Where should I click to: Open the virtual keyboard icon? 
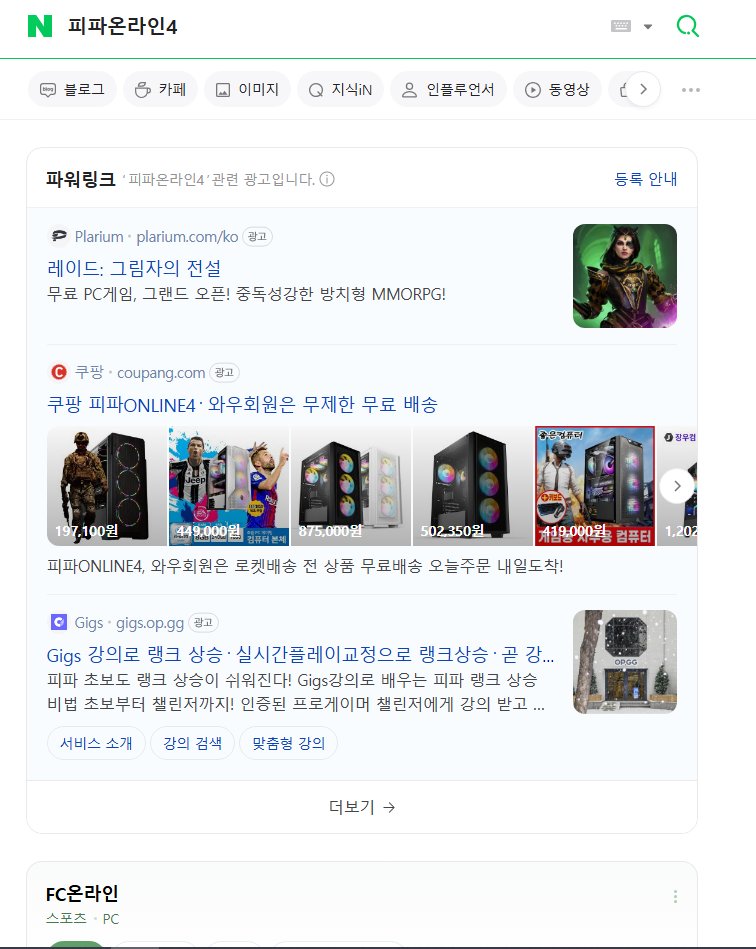pos(621,26)
